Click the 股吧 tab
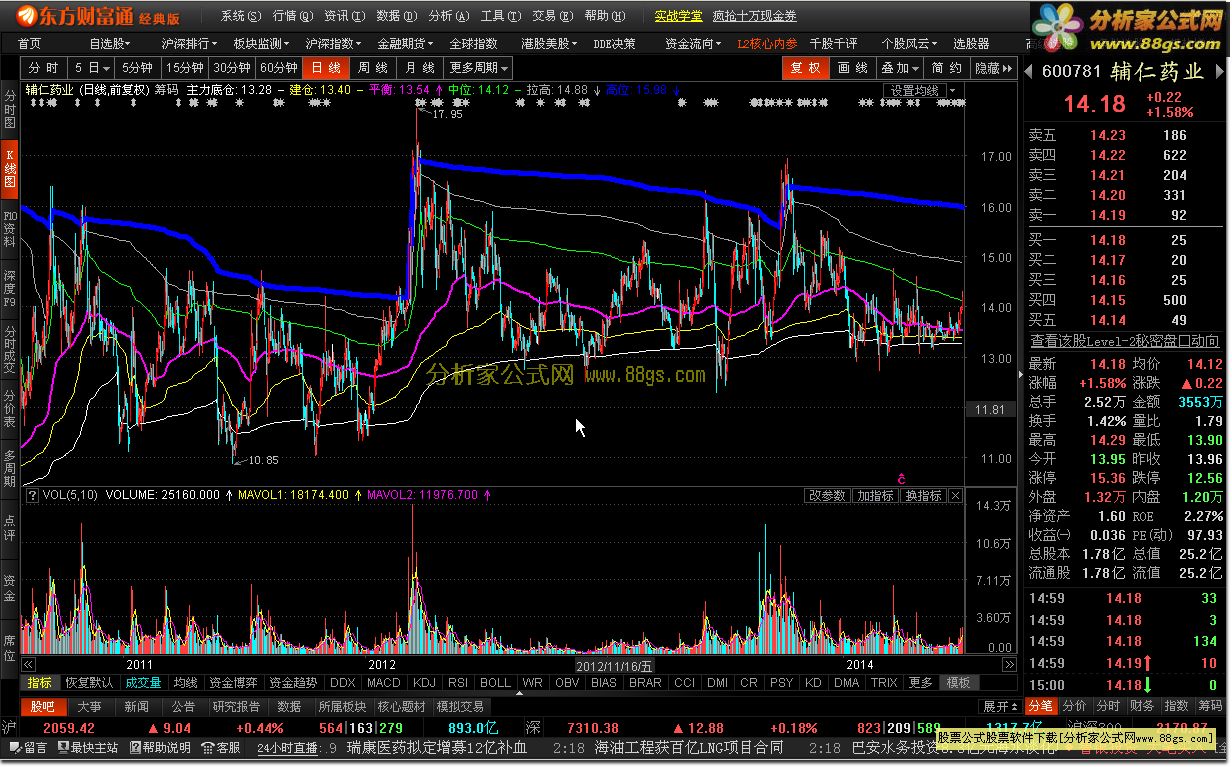1232x767 pixels. (x=42, y=707)
